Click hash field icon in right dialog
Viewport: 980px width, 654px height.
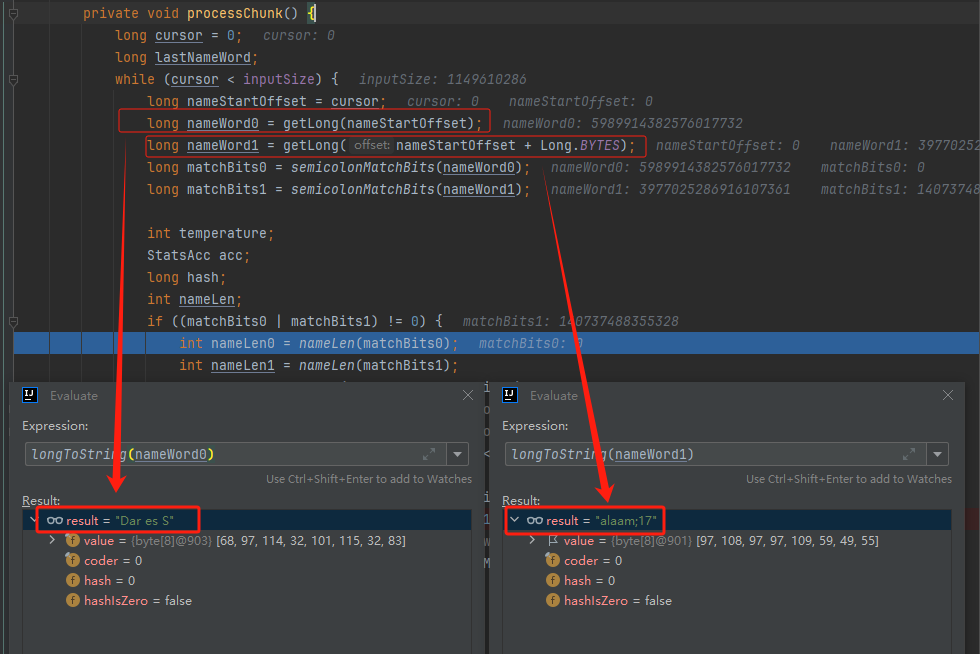[x=552, y=580]
